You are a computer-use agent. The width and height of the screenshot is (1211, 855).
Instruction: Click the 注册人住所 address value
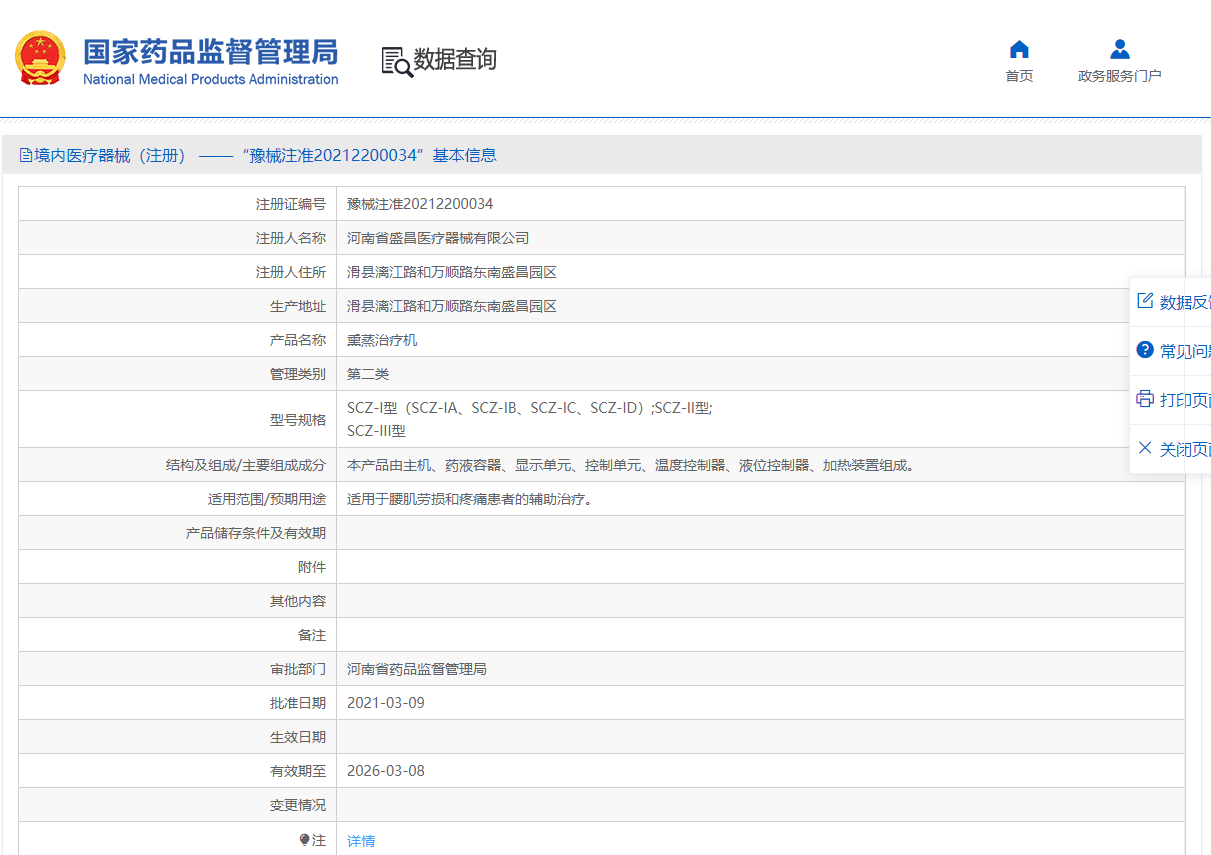[452, 272]
